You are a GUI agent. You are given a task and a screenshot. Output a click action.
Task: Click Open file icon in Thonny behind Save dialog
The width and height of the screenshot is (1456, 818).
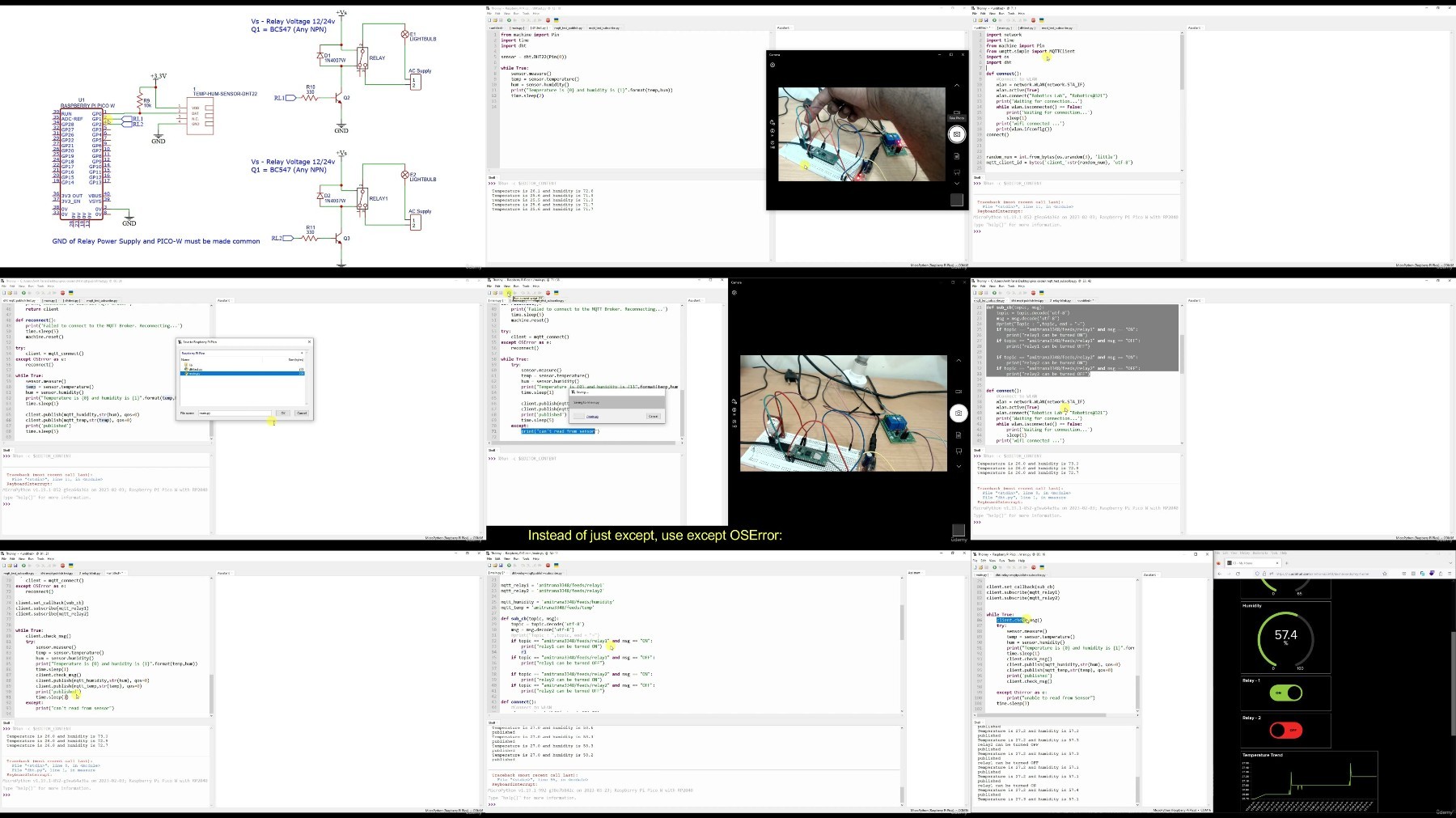pos(11,293)
